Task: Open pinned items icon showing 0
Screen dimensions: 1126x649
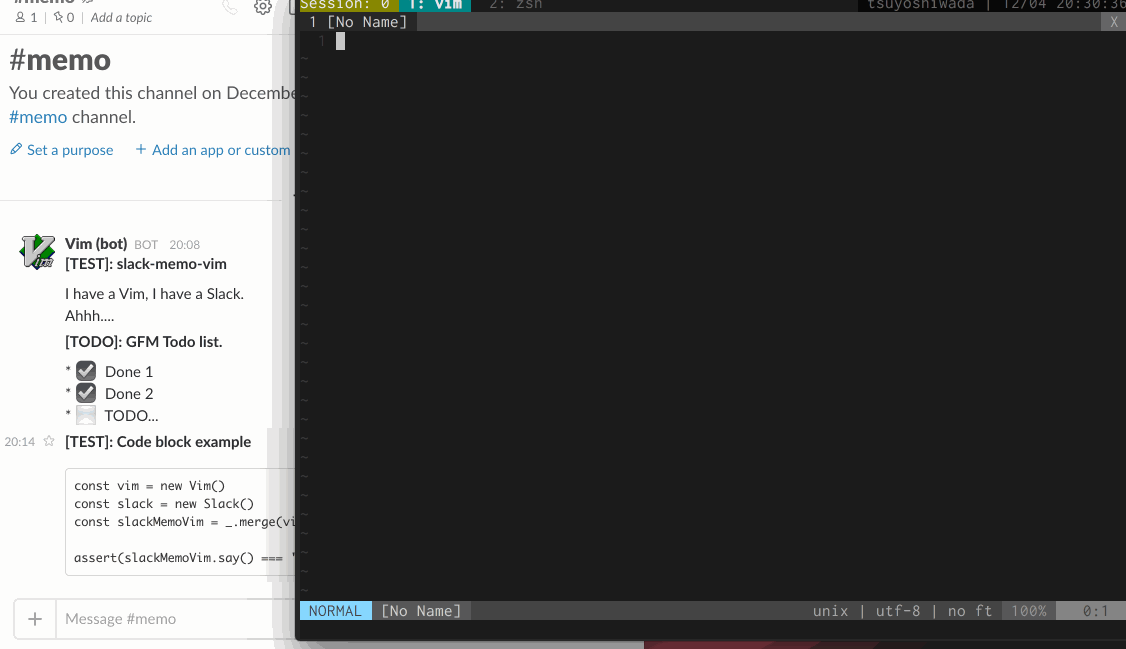Action: click(64, 17)
